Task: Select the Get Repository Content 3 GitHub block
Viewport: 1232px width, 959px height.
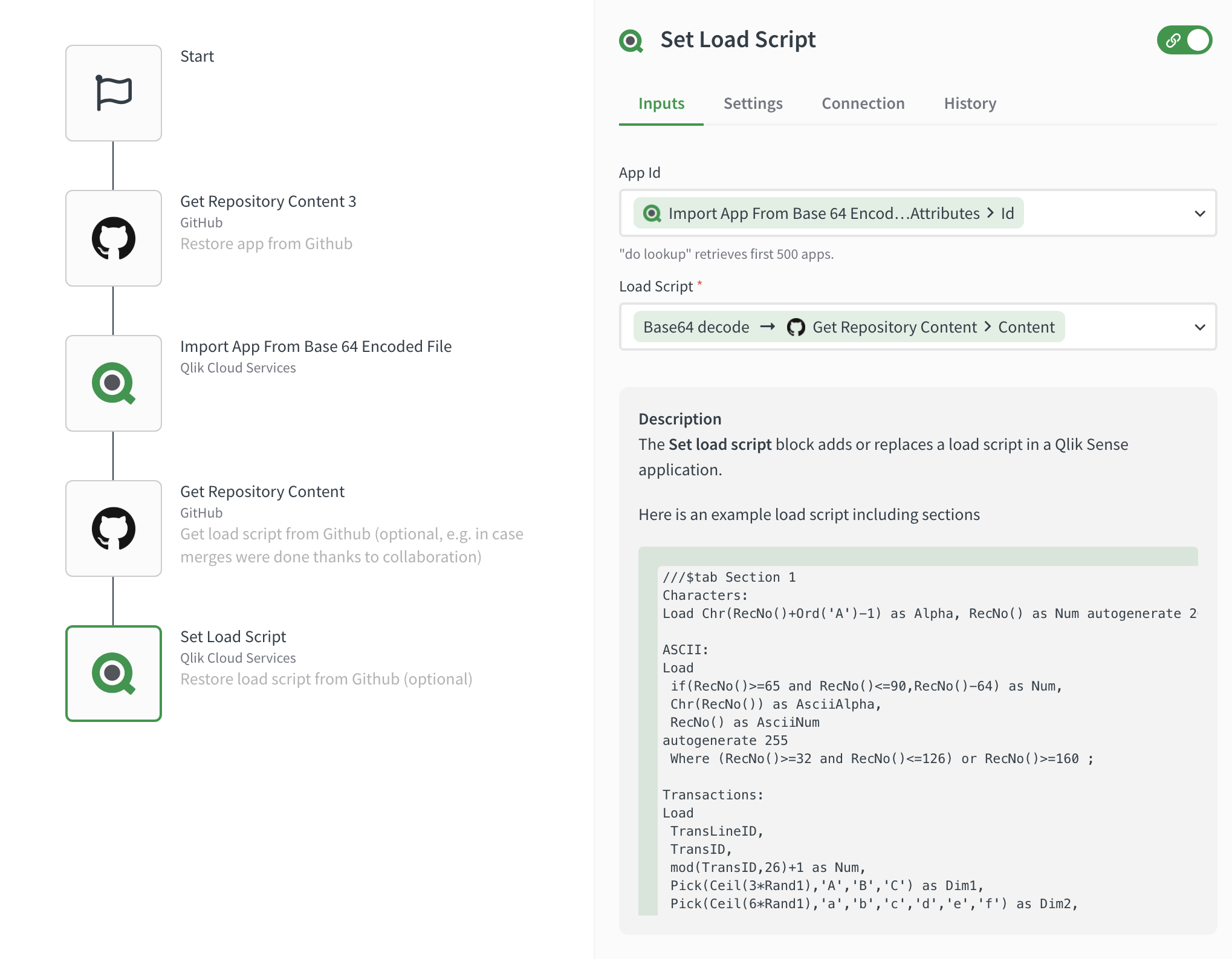Action: [114, 238]
